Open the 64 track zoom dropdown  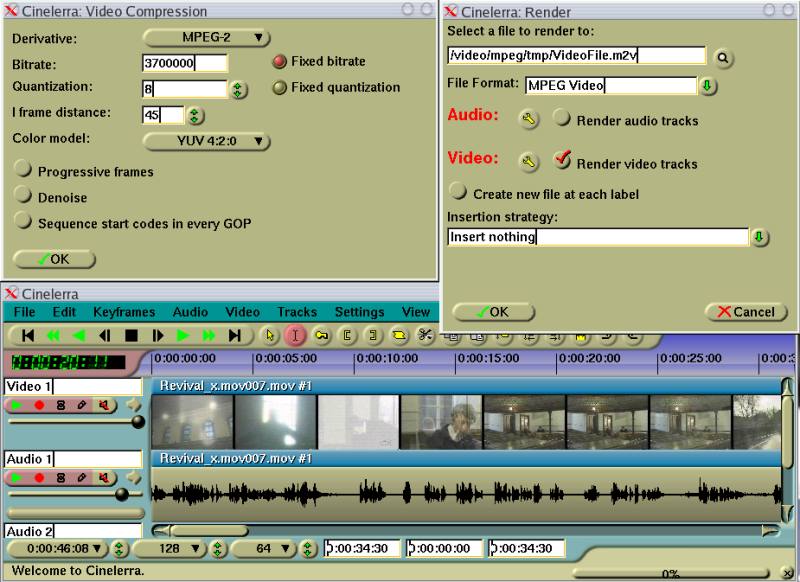pyautogui.click(x=265, y=549)
